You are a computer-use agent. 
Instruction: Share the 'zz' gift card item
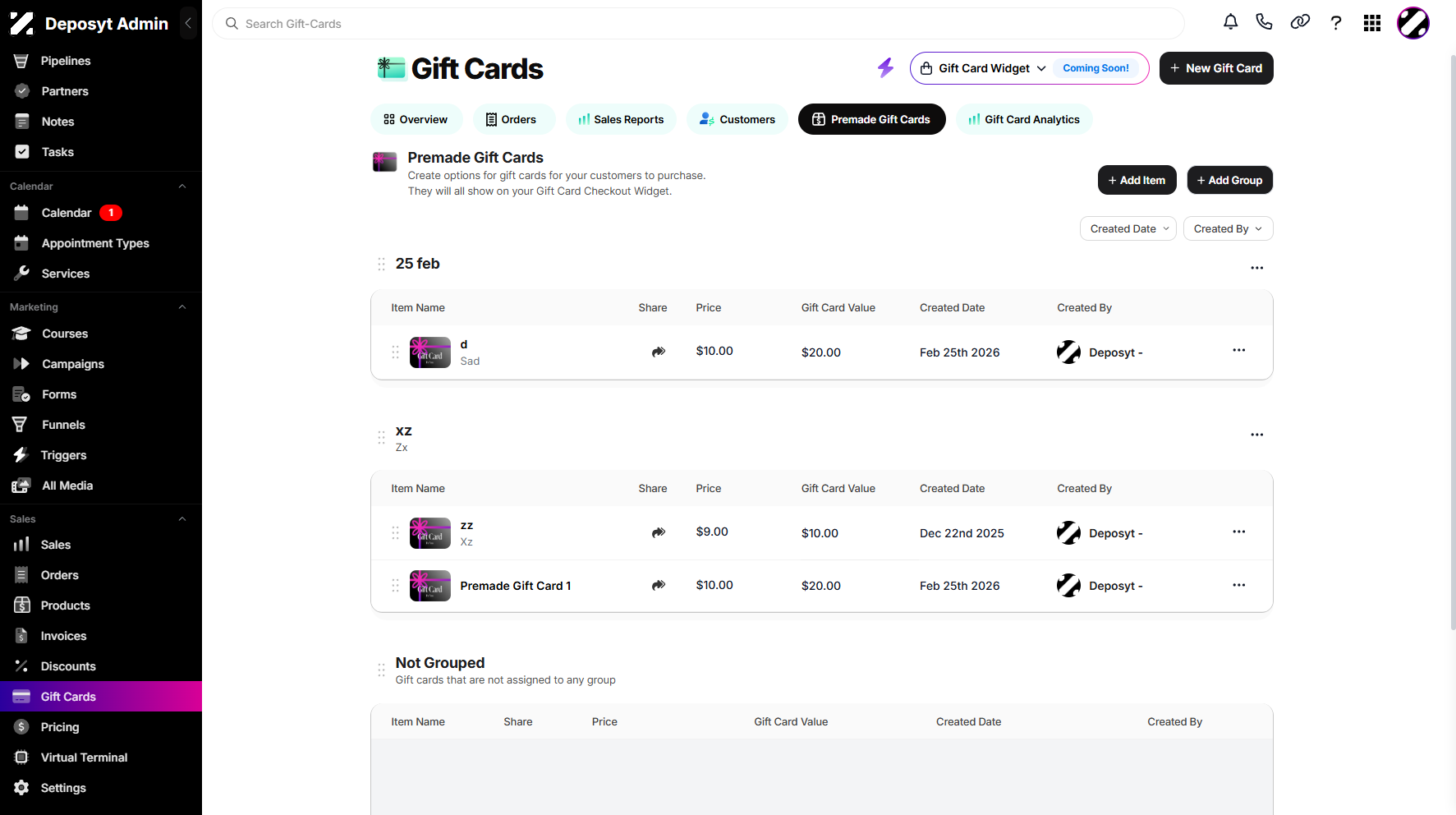[659, 532]
